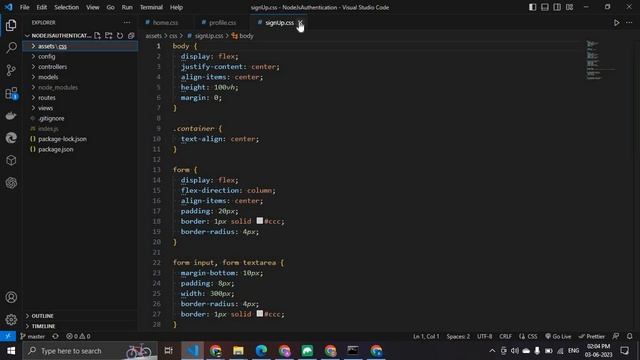Open the Docker view in activity bar
Image resolution: width=640 pixels, height=360 pixels.
pos(11,116)
